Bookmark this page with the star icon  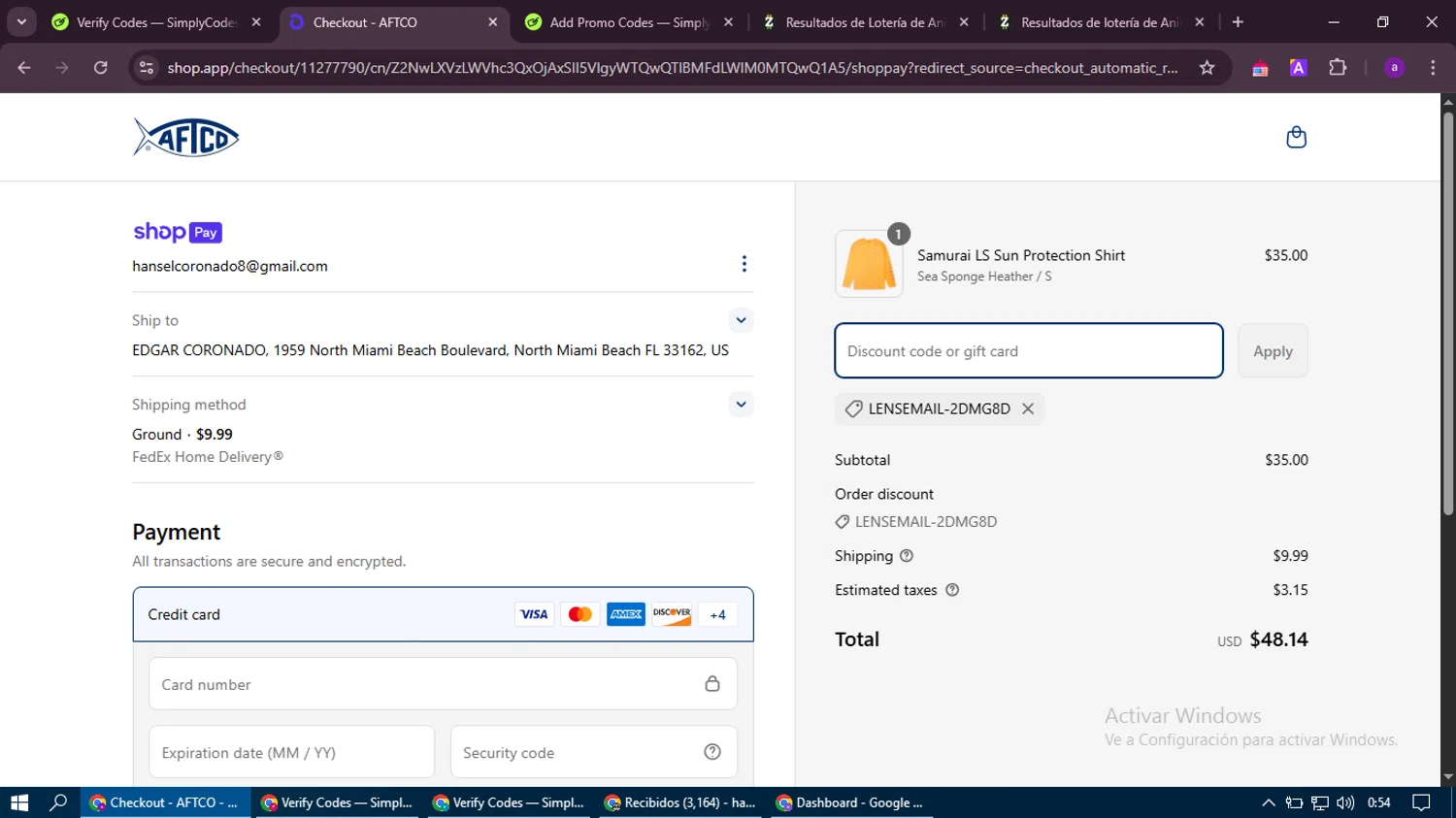point(1207,68)
